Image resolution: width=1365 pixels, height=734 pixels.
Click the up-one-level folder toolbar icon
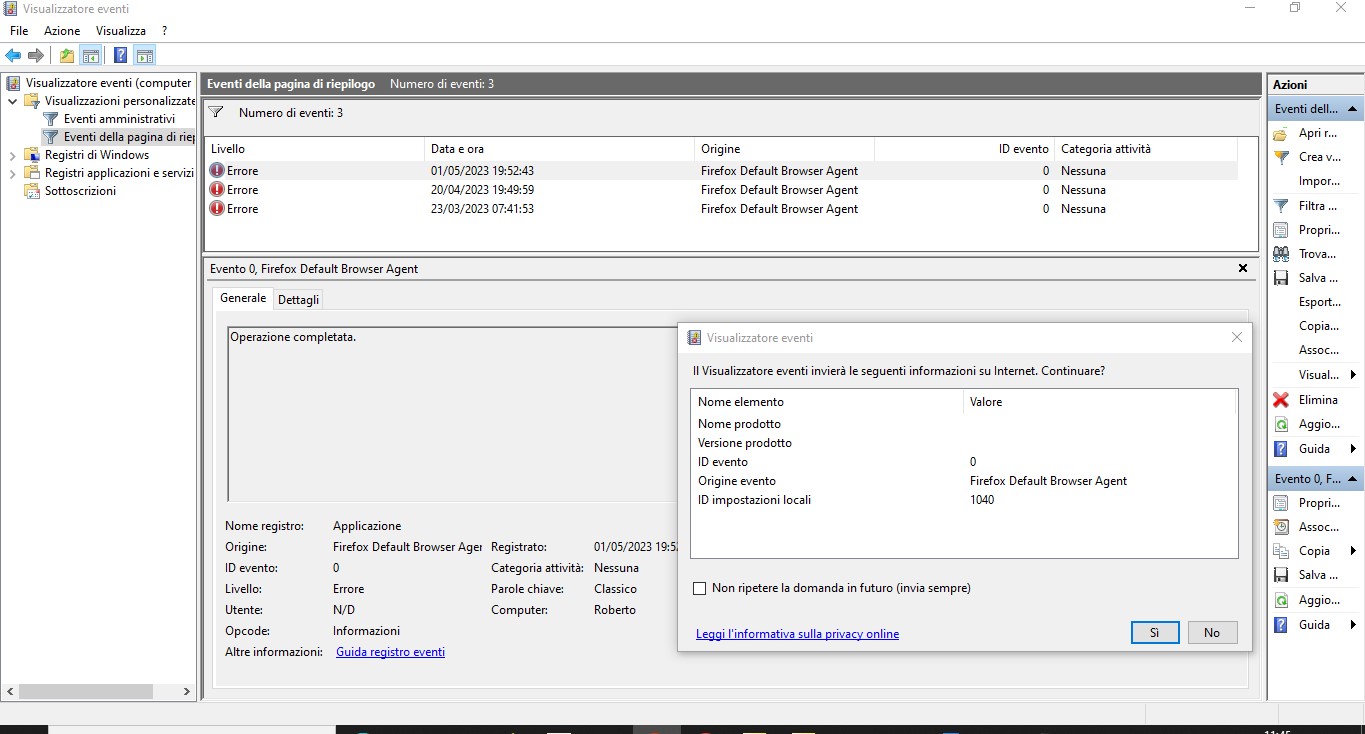[x=67, y=56]
